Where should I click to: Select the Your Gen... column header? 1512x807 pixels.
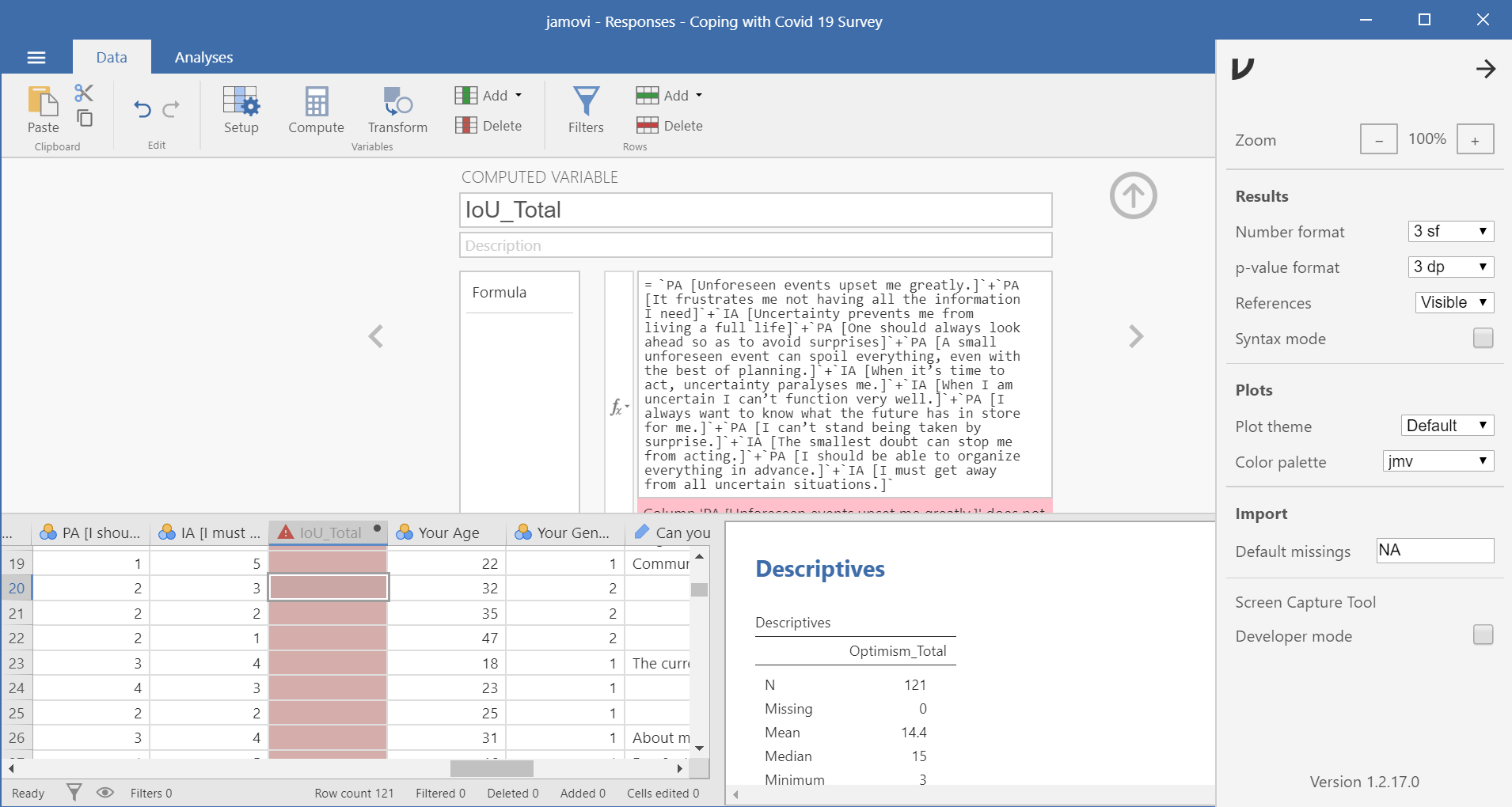(565, 532)
